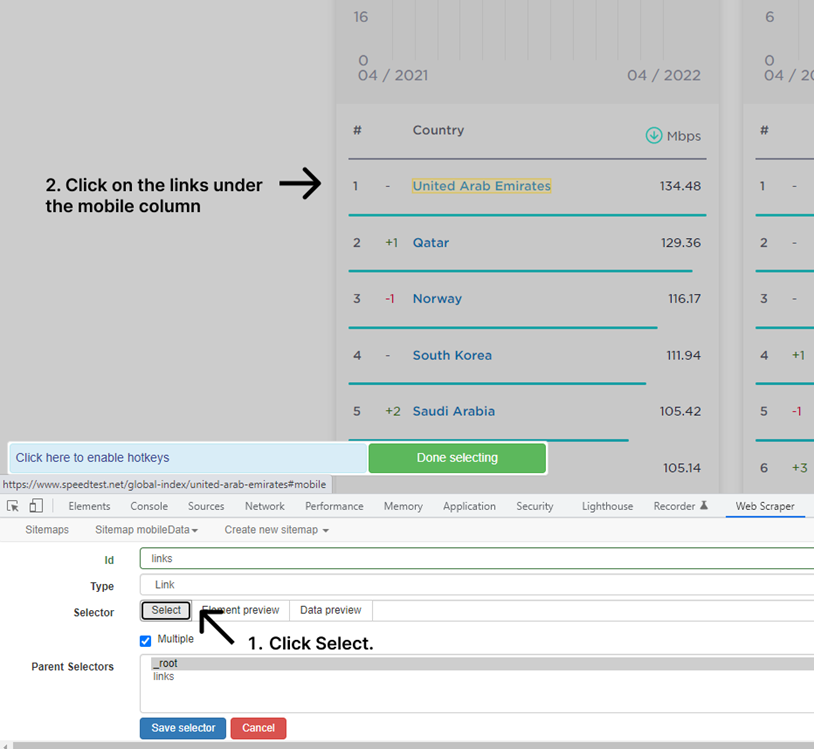Click the red Cancel button
Screen dimensions: 814x749
(258, 728)
